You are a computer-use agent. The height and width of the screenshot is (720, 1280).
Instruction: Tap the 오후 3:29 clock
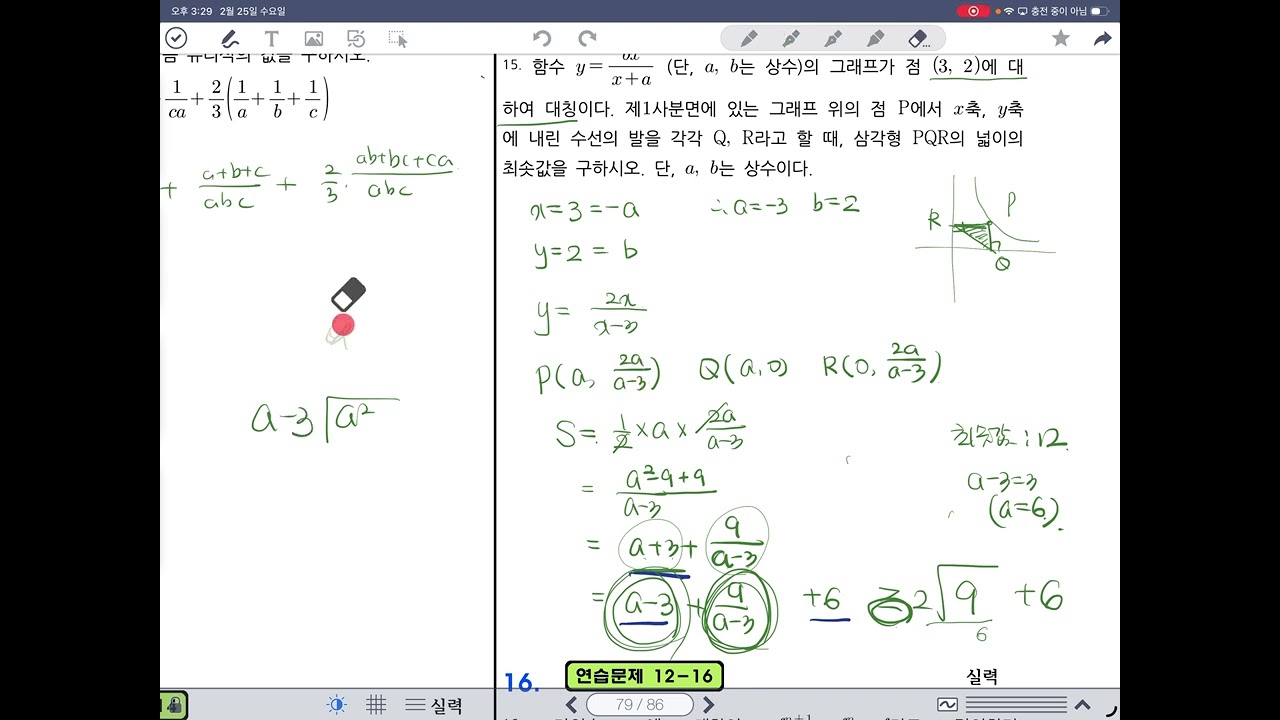click(x=191, y=11)
